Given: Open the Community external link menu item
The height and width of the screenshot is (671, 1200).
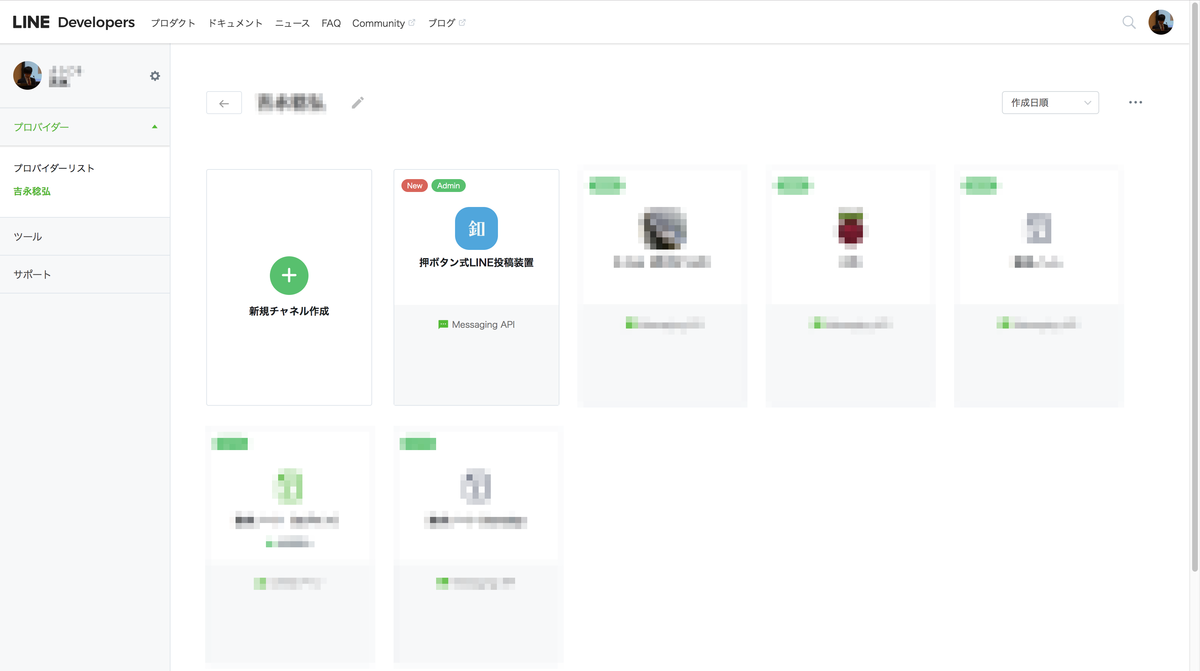Looking at the screenshot, I should 380,22.
